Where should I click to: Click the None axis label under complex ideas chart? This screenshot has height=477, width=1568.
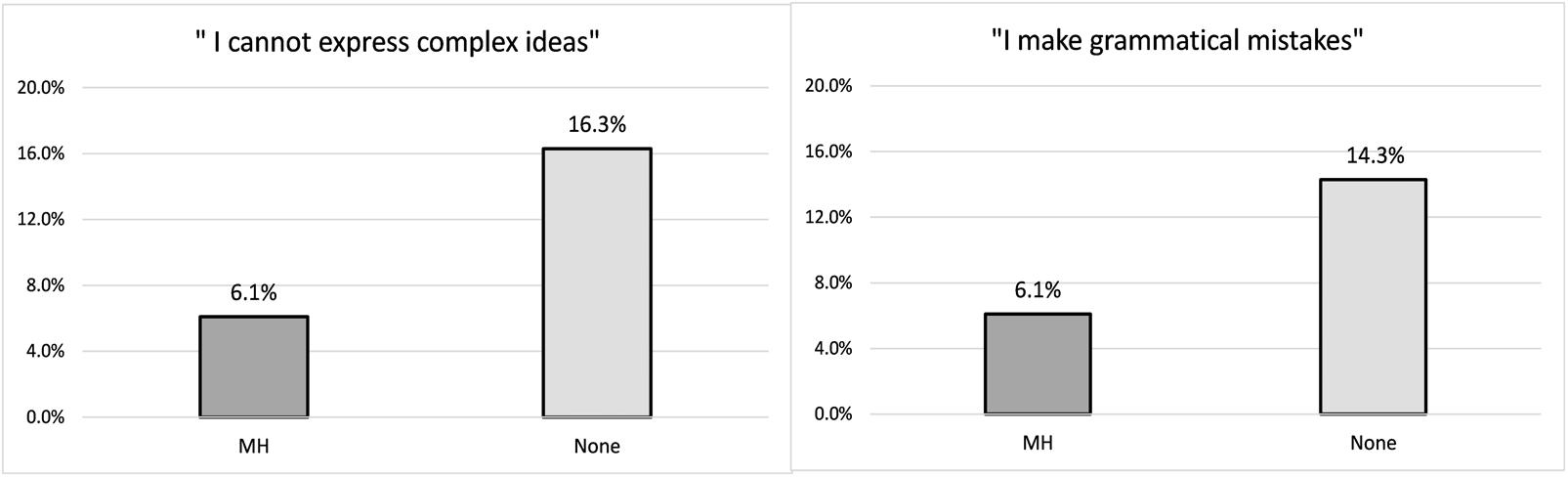[x=597, y=447]
